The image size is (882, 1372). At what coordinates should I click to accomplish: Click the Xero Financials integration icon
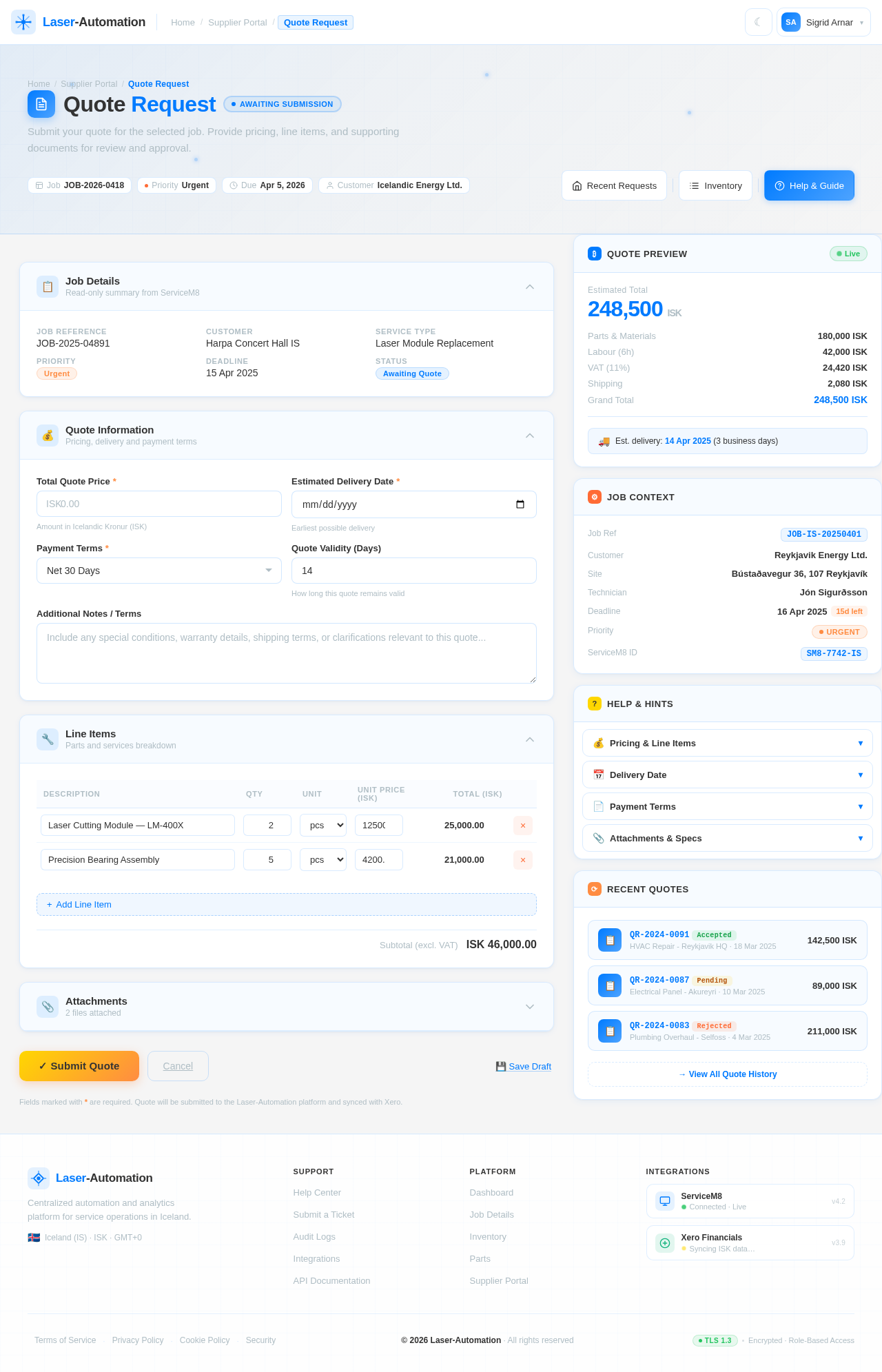pos(665,1243)
